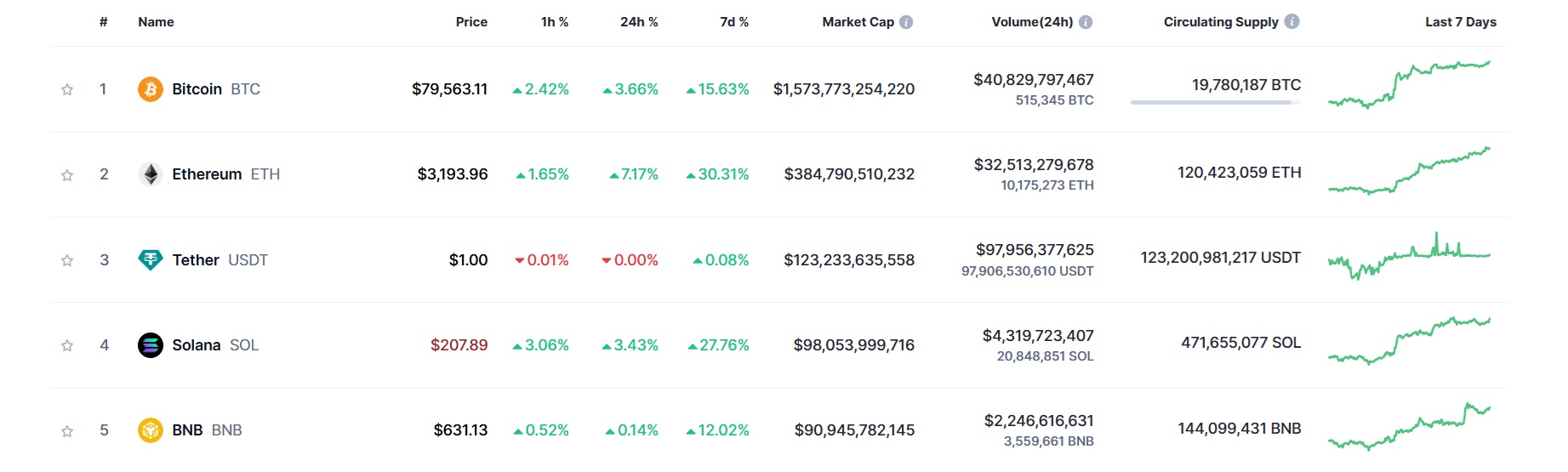
Task: Open the Volume(24h) info icon
Action: pyautogui.click(x=1086, y=22)
